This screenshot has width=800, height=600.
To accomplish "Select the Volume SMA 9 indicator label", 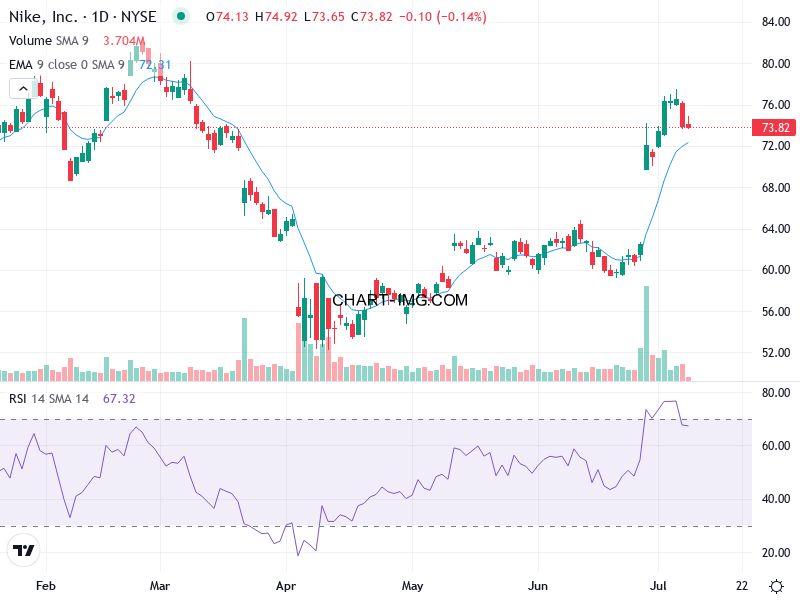I will click(48, 41).
